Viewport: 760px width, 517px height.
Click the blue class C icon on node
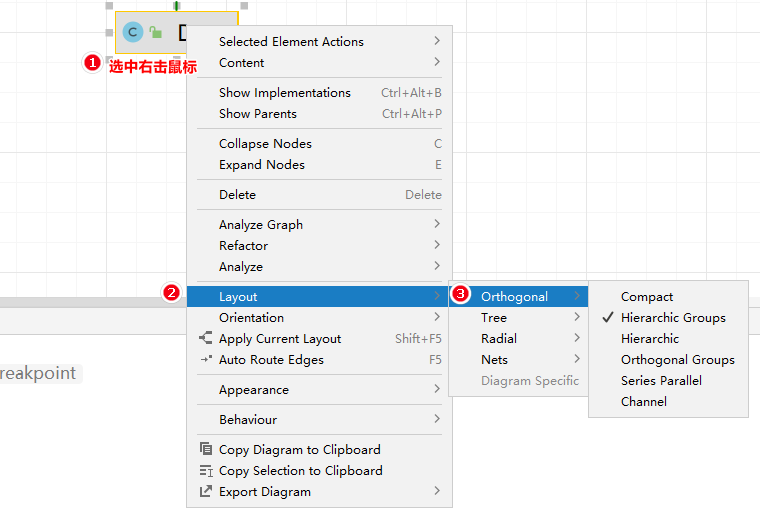click(x=132, y=32)
